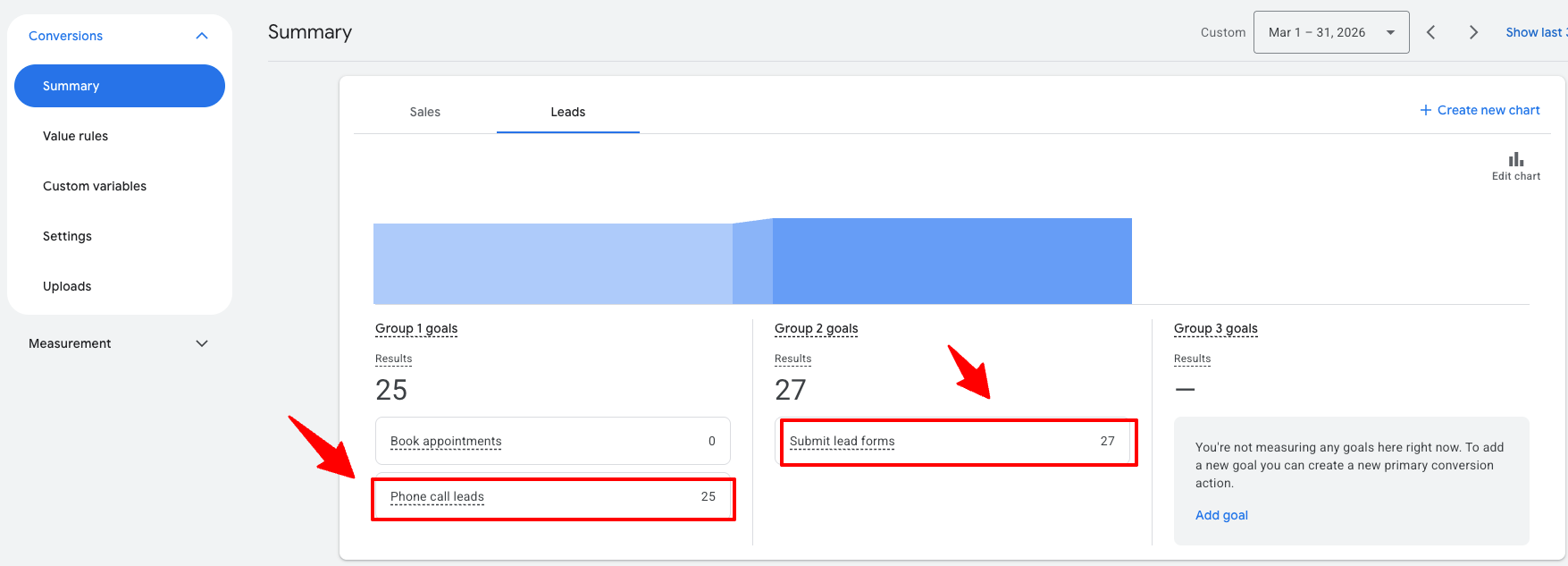This screenshot has height=566, width=1568.
Task: Go to next date range arrow
Action: (1473, 32)
